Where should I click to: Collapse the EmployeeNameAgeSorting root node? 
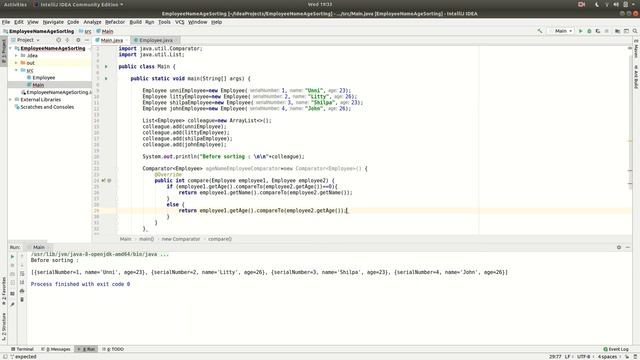point(11,48)
